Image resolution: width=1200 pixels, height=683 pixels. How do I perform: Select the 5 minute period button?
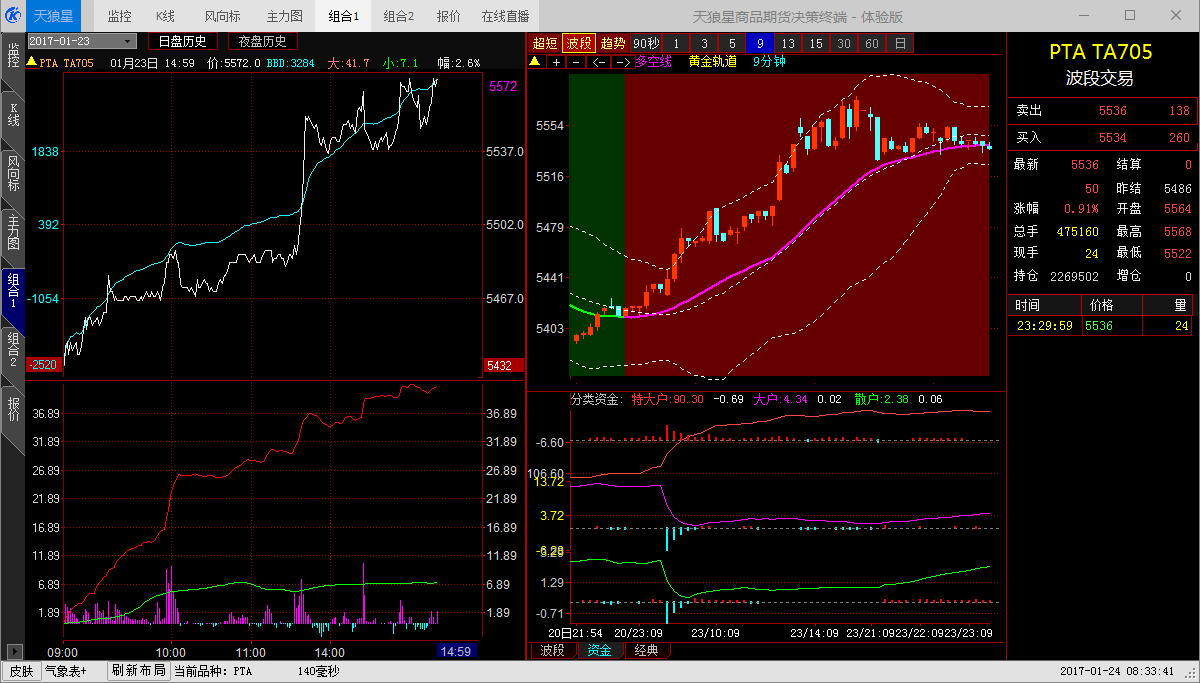tap(733, 43)
